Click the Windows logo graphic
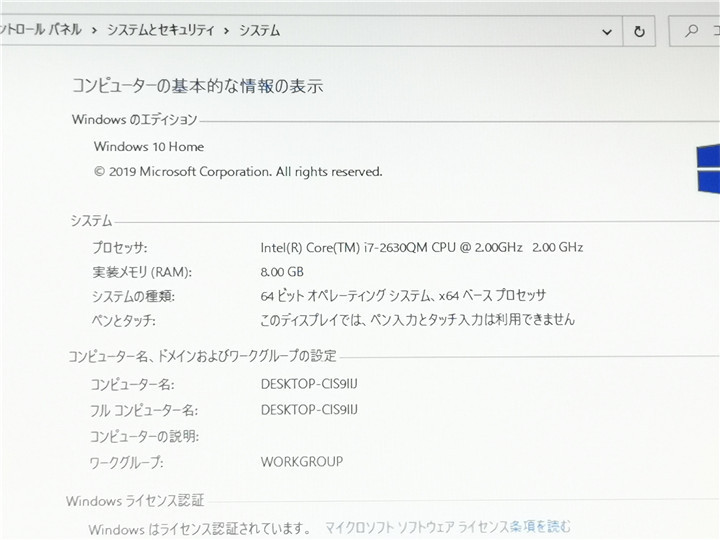This screenshot has height=540, width=720. click(708, 169)
